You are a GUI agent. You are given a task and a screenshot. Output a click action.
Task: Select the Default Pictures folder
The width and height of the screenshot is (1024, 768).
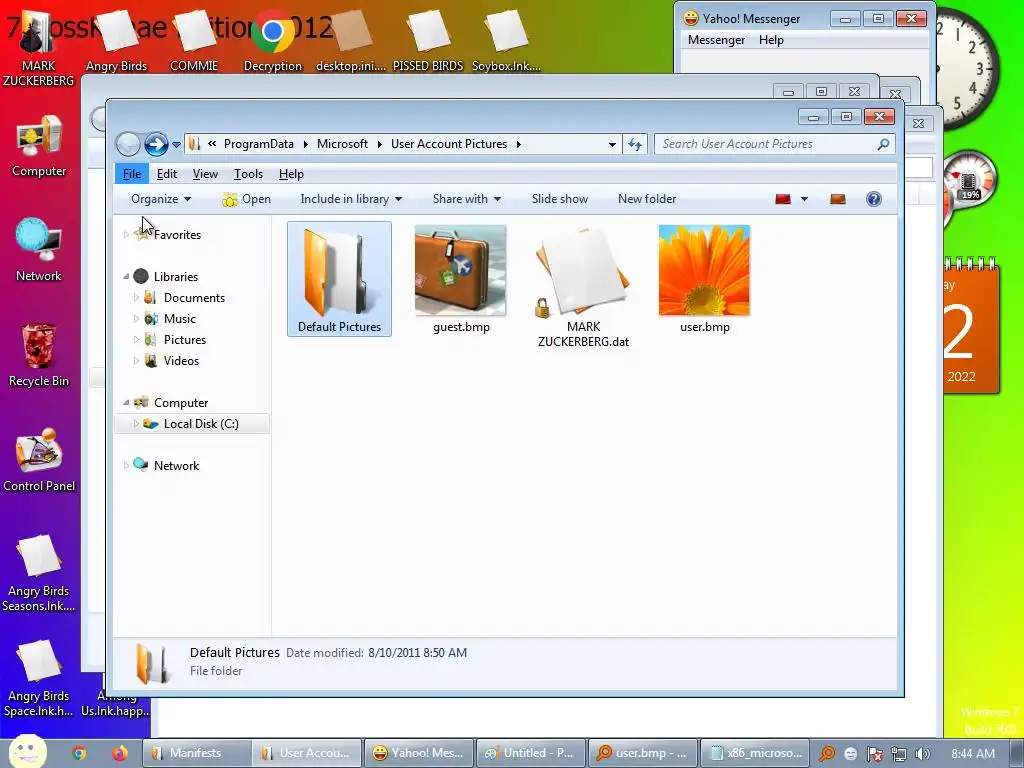[339, 279]
